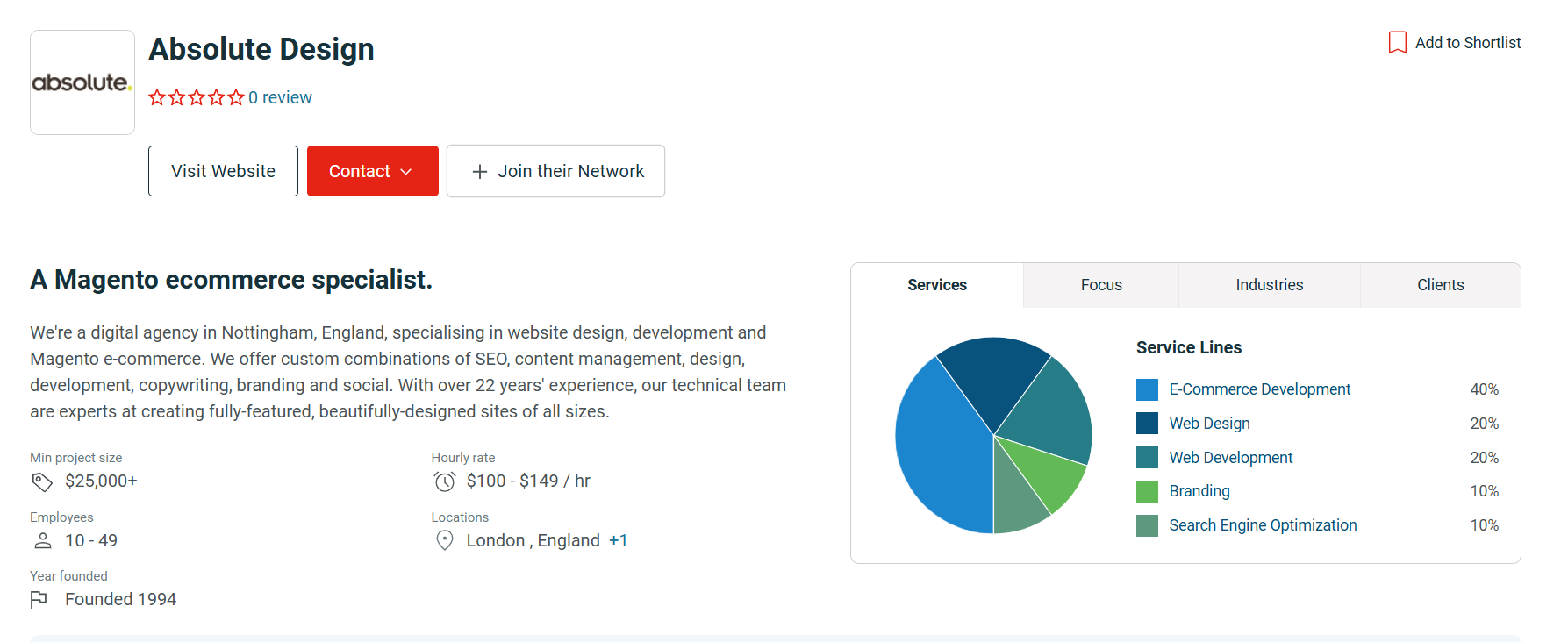Click the +1 additional locations indicator
Image resolution: width=1568 pixels, height=642 pixels.
click(x=619, y=541)
